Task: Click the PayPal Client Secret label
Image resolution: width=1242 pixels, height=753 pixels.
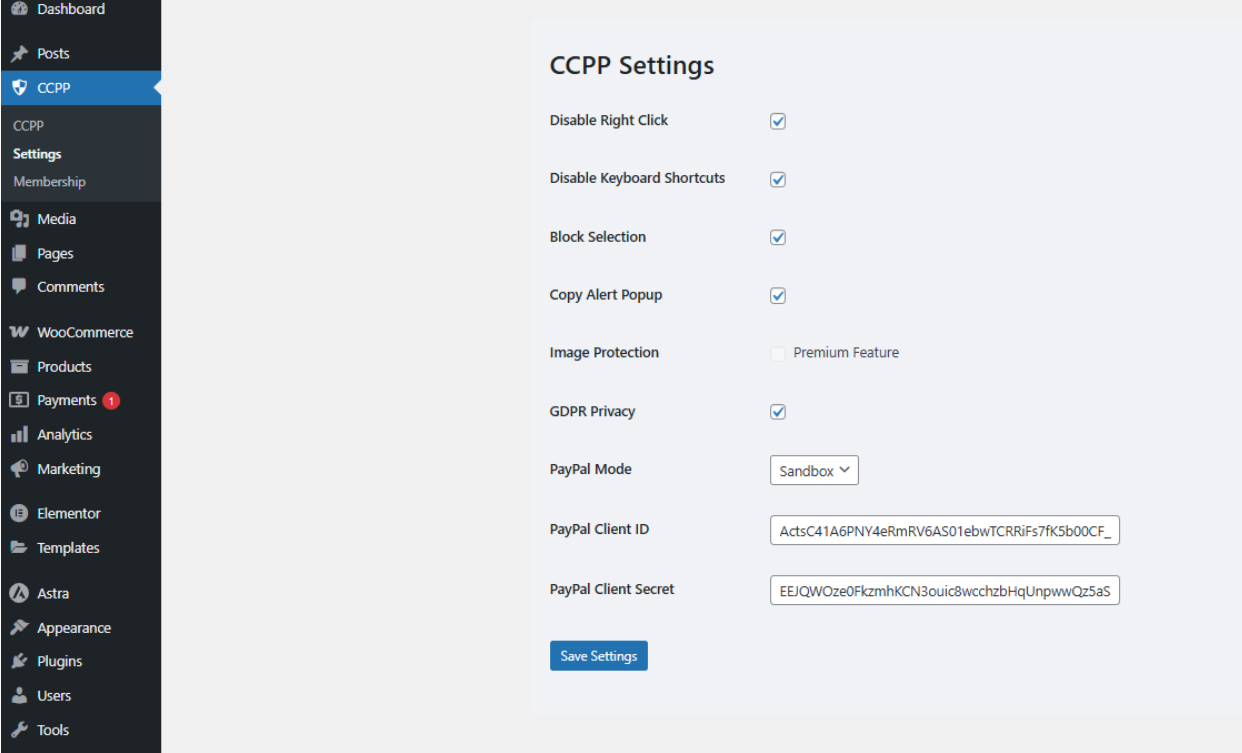Action: [x=612, y=589]
